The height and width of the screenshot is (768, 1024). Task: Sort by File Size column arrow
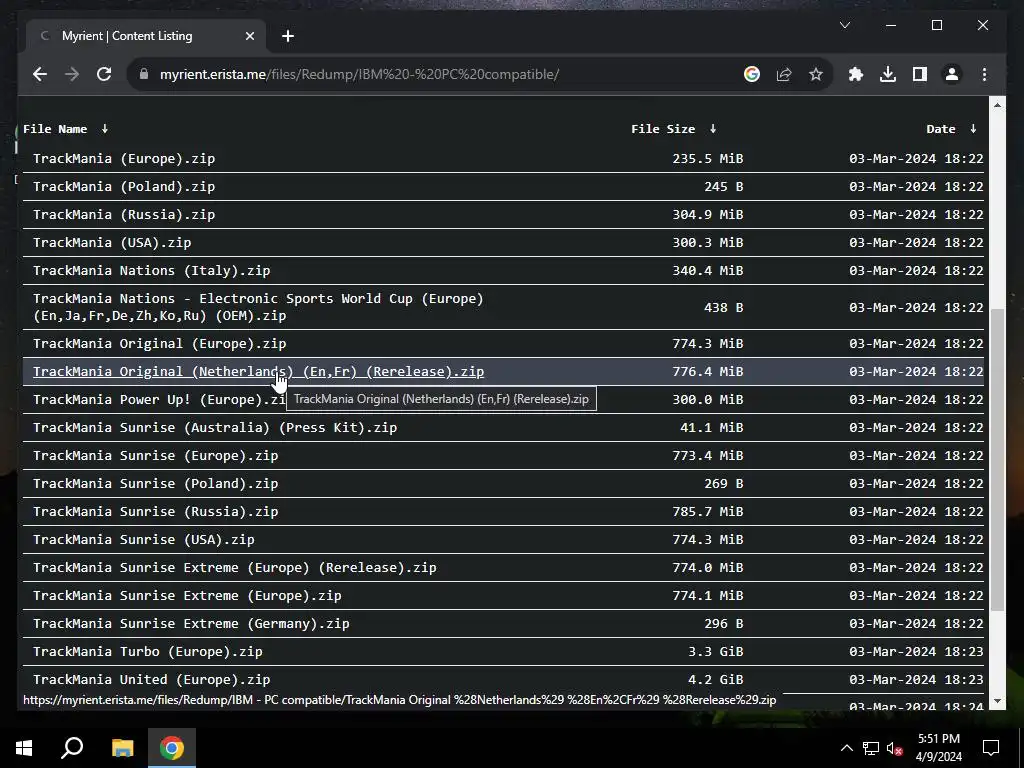712,129
